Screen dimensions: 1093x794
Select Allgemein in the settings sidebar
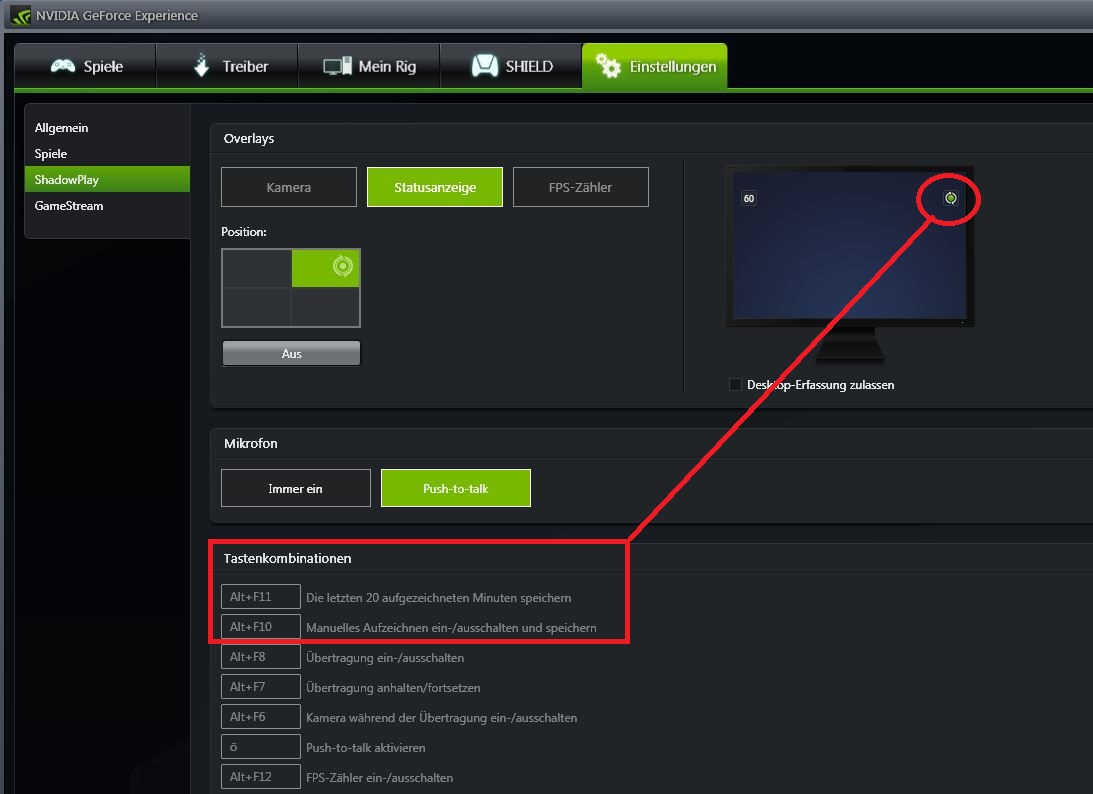107,128
